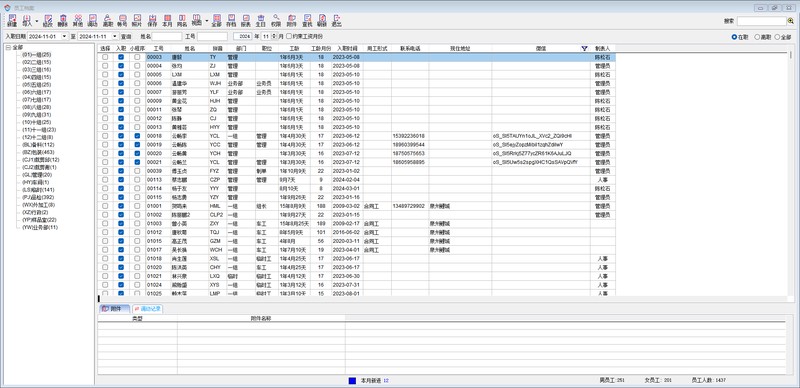Click the 类型 header in attachment list
The image size is (800, 388).
click(137, 318)
